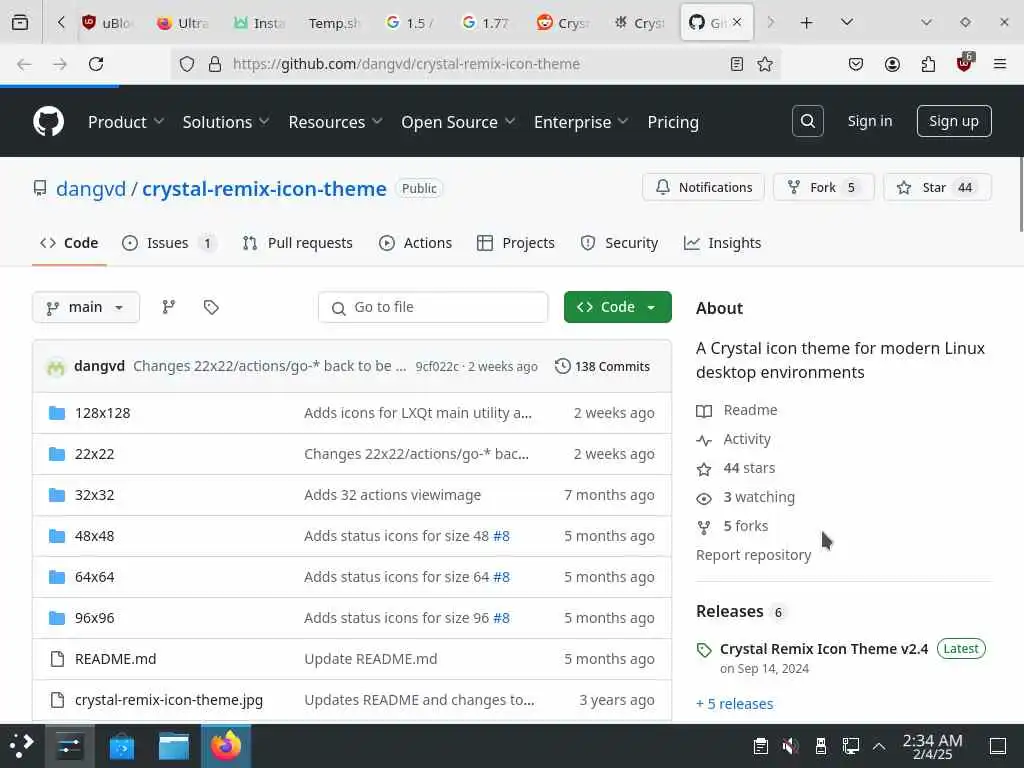Open the dangvd owner link
Viewport: 1024px width, 768px height.
(91, 189)
